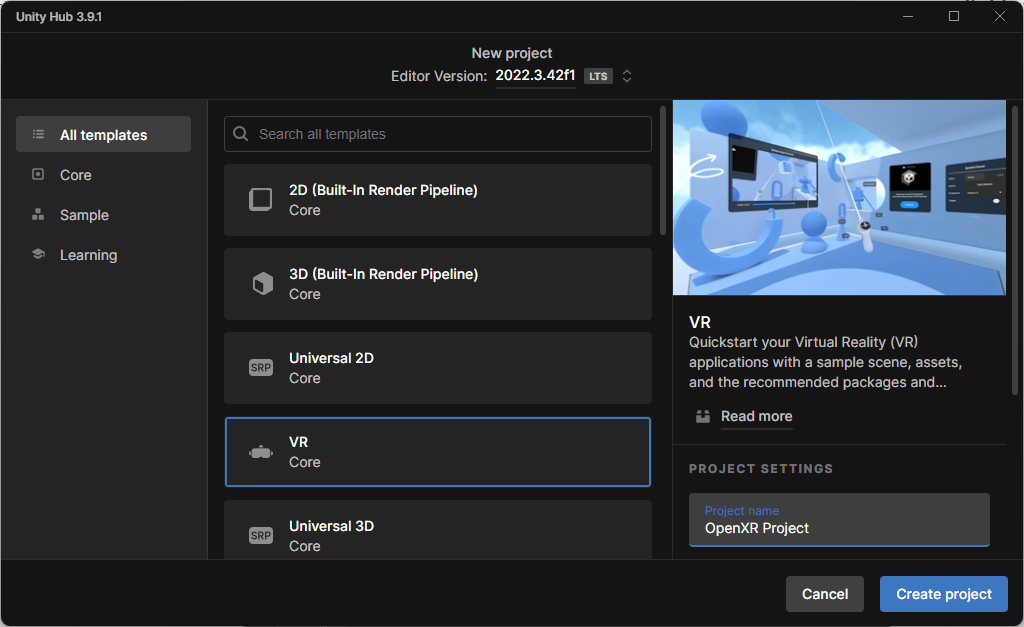Click the magnifier icon in the search box
This screenshot has width=1024, height=627.
pyautogui.click(x=241, y=134)
